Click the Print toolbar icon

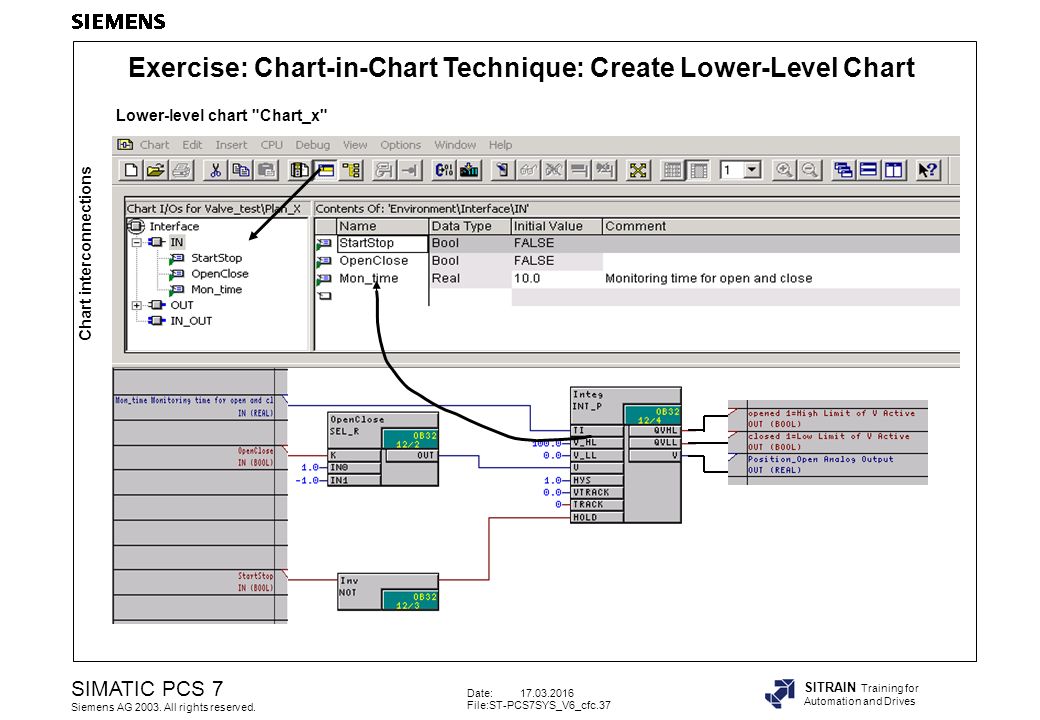coord(181,170)
